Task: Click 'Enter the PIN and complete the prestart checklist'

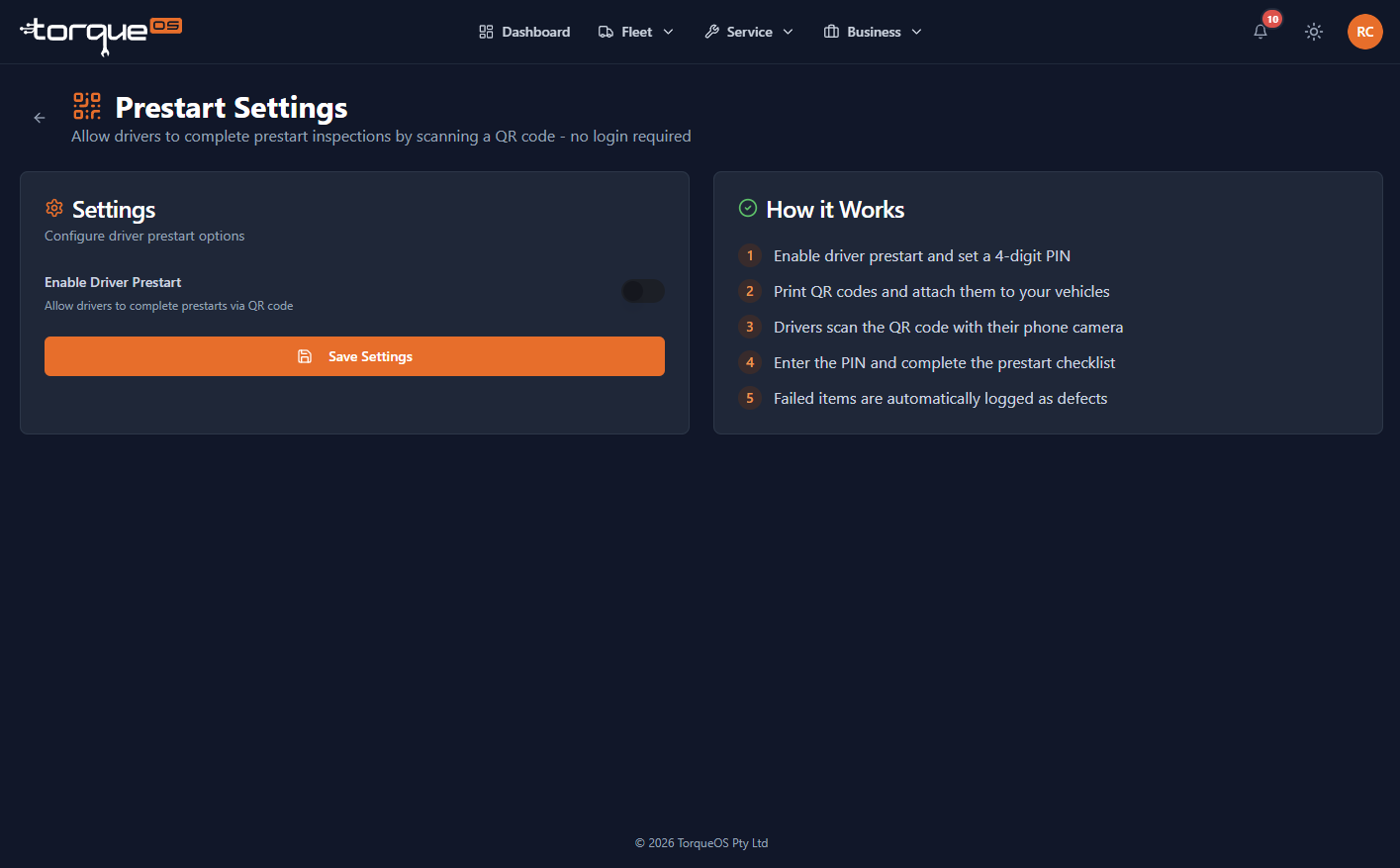Action: (x=944, y=362)
